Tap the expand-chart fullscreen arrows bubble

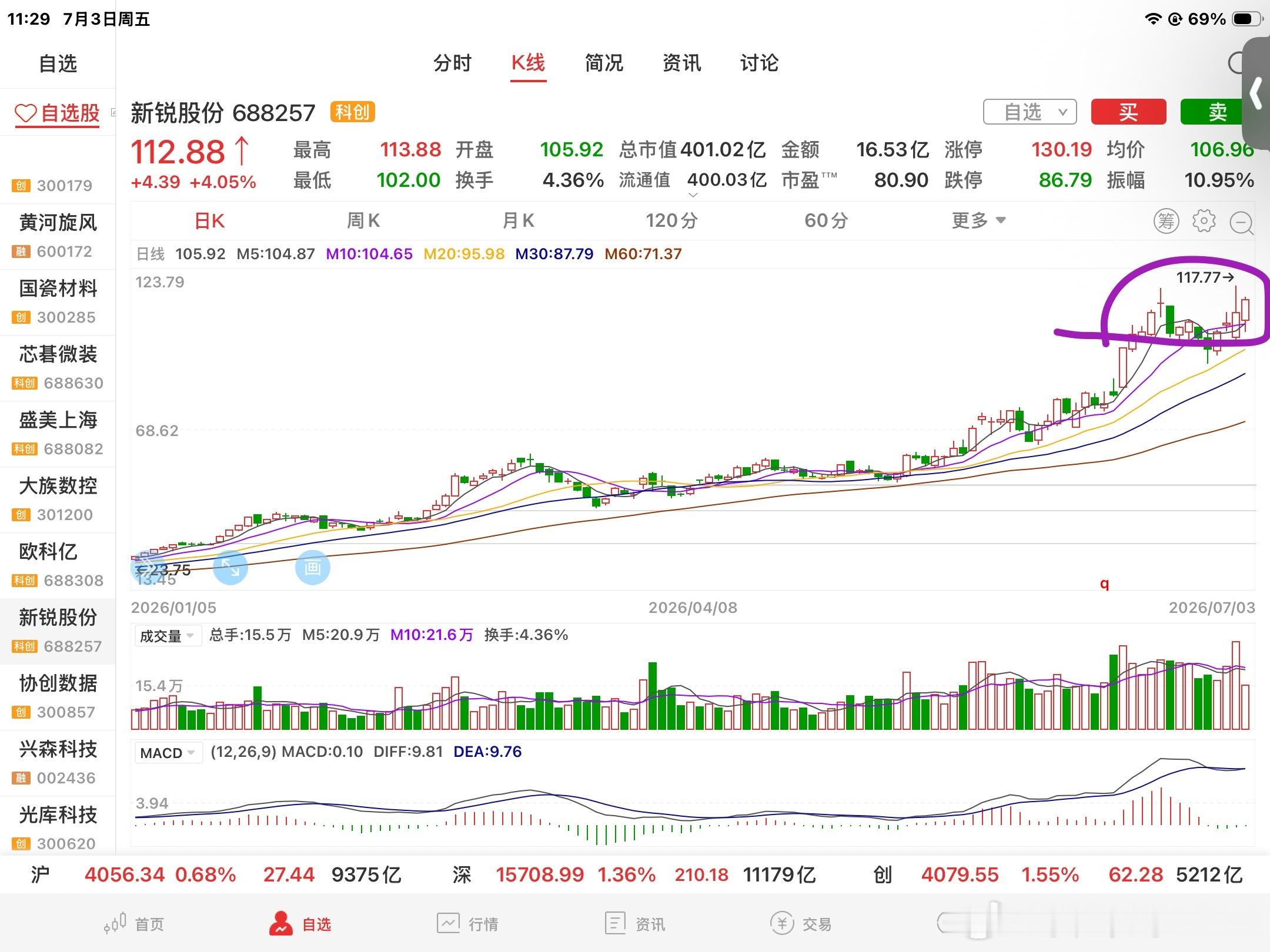point(230,567)
